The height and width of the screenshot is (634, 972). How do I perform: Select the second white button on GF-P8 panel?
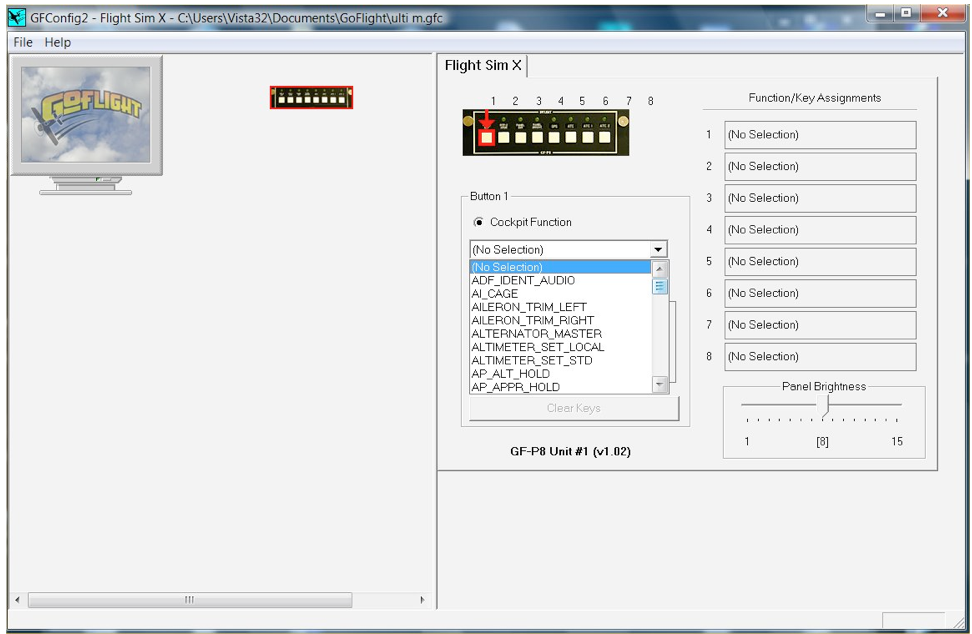503,138
